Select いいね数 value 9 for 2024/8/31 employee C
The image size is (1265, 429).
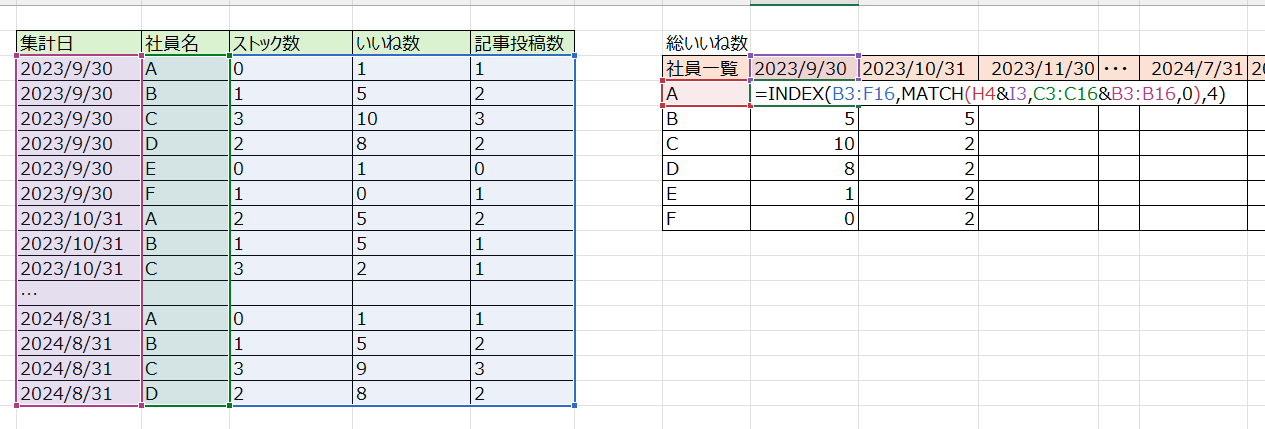pos(411,369)
